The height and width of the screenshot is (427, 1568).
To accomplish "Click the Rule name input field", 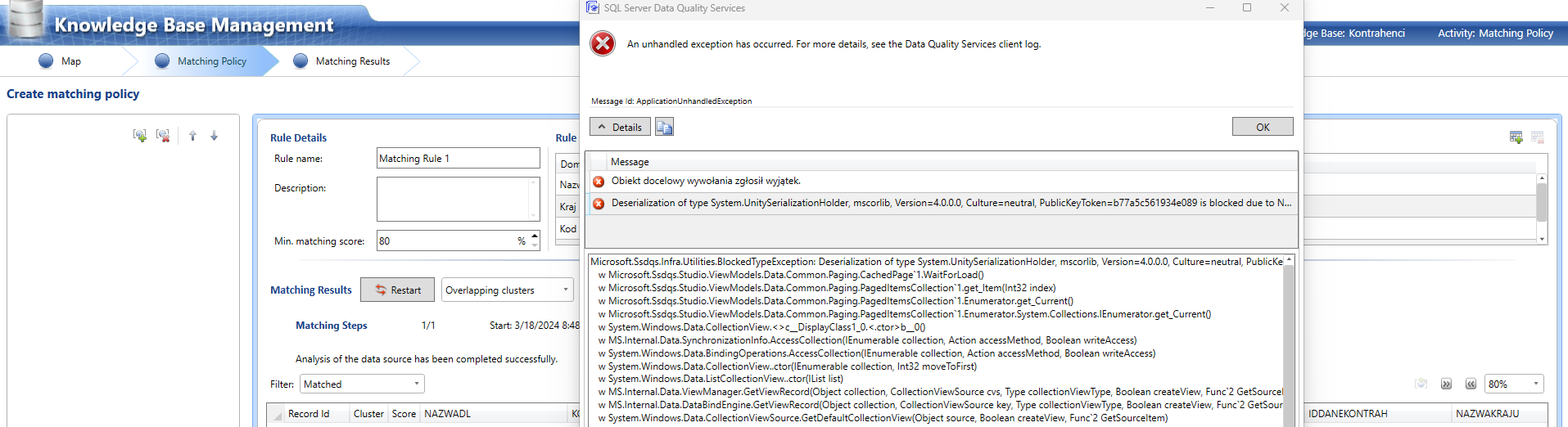I will 459,158.
